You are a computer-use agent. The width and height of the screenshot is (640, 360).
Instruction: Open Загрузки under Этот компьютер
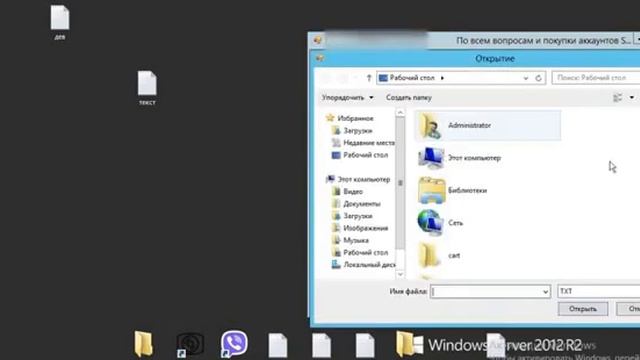point(352,216)
